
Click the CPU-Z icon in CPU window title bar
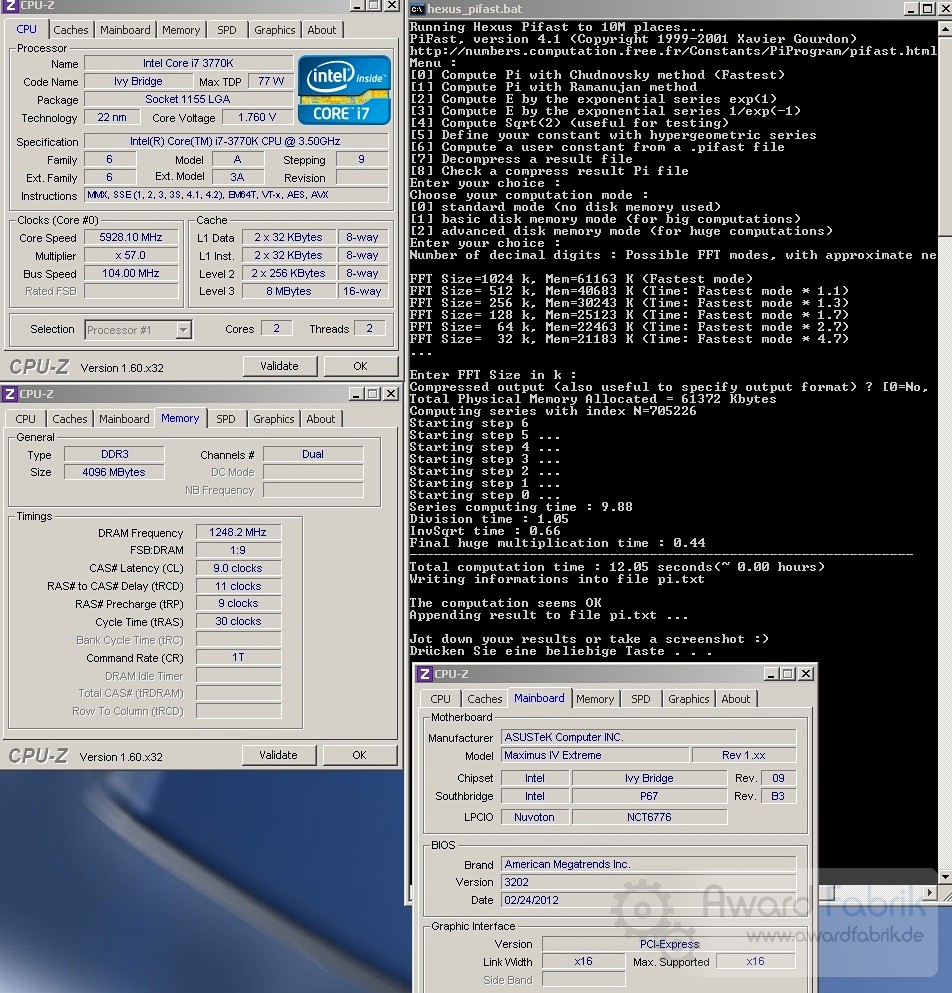tap(10, 5)
